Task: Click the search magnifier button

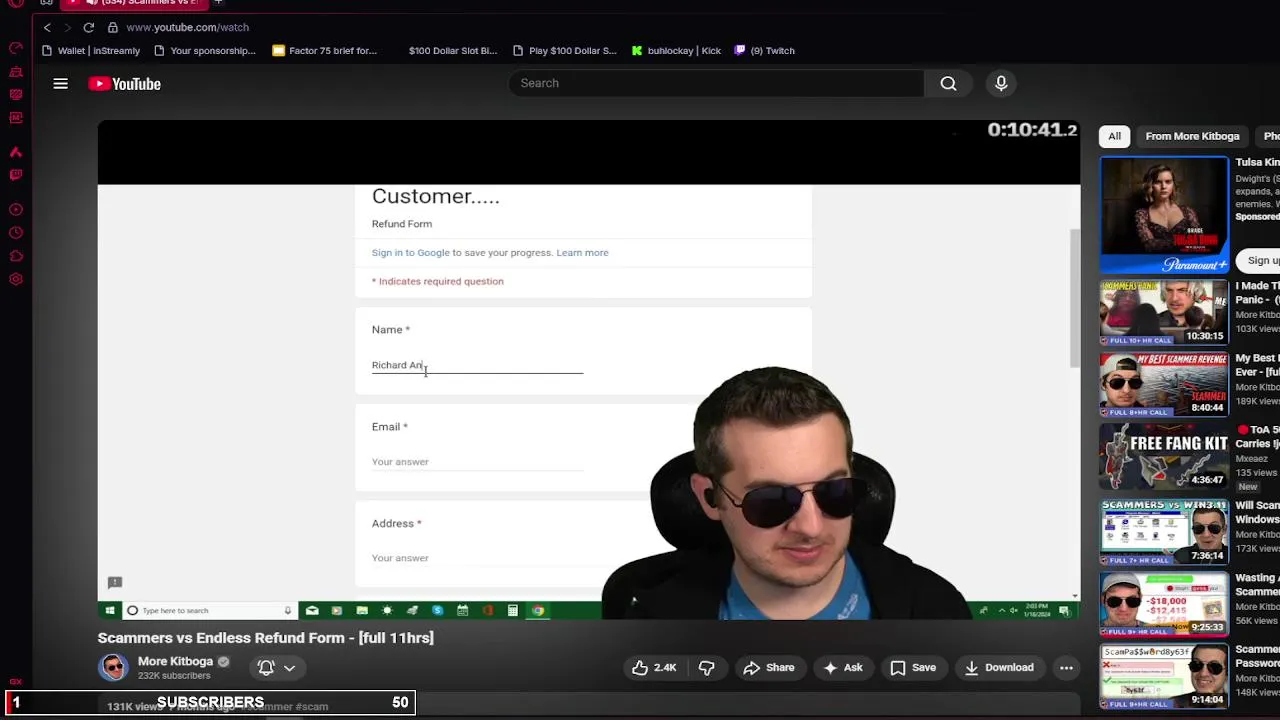Action: coord(948,83)
